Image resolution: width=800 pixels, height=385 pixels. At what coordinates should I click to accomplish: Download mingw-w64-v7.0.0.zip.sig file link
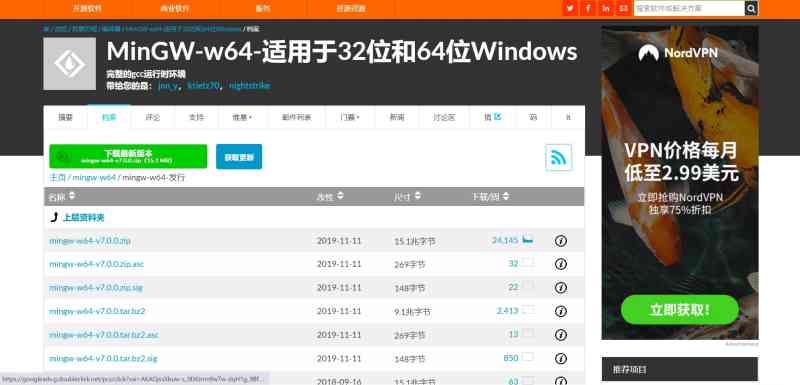coord(96,288)
